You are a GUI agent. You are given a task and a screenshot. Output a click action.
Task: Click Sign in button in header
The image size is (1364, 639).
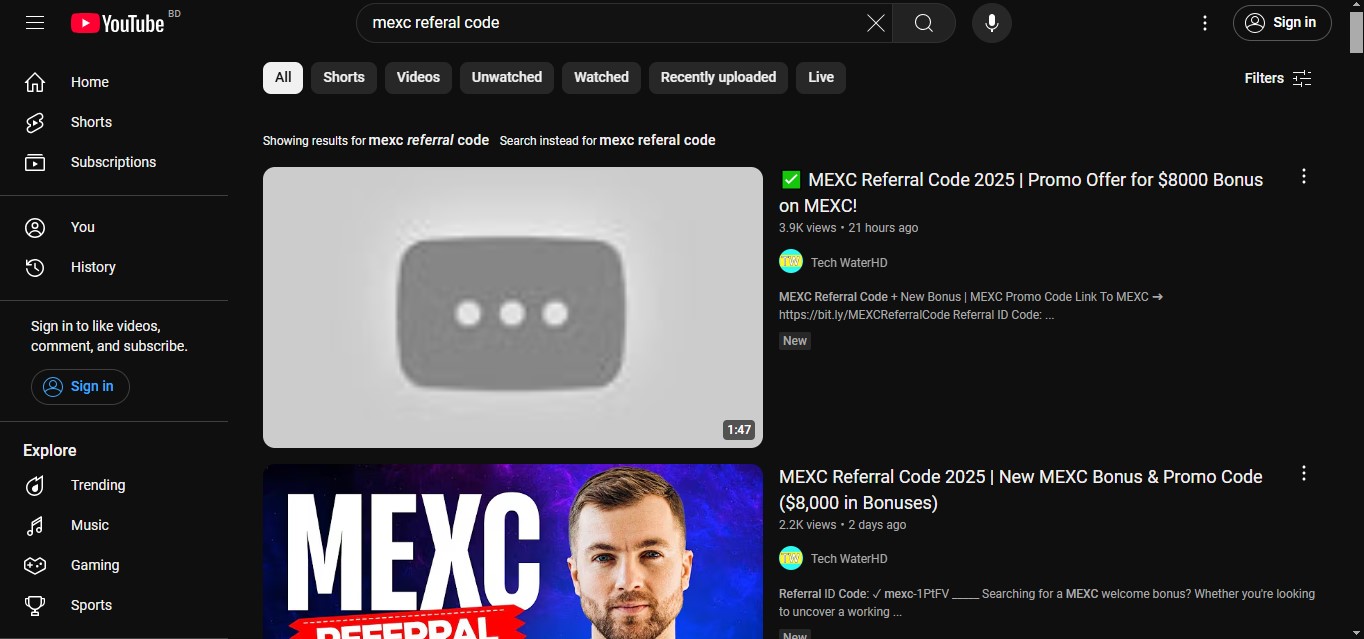[1282, 23]
